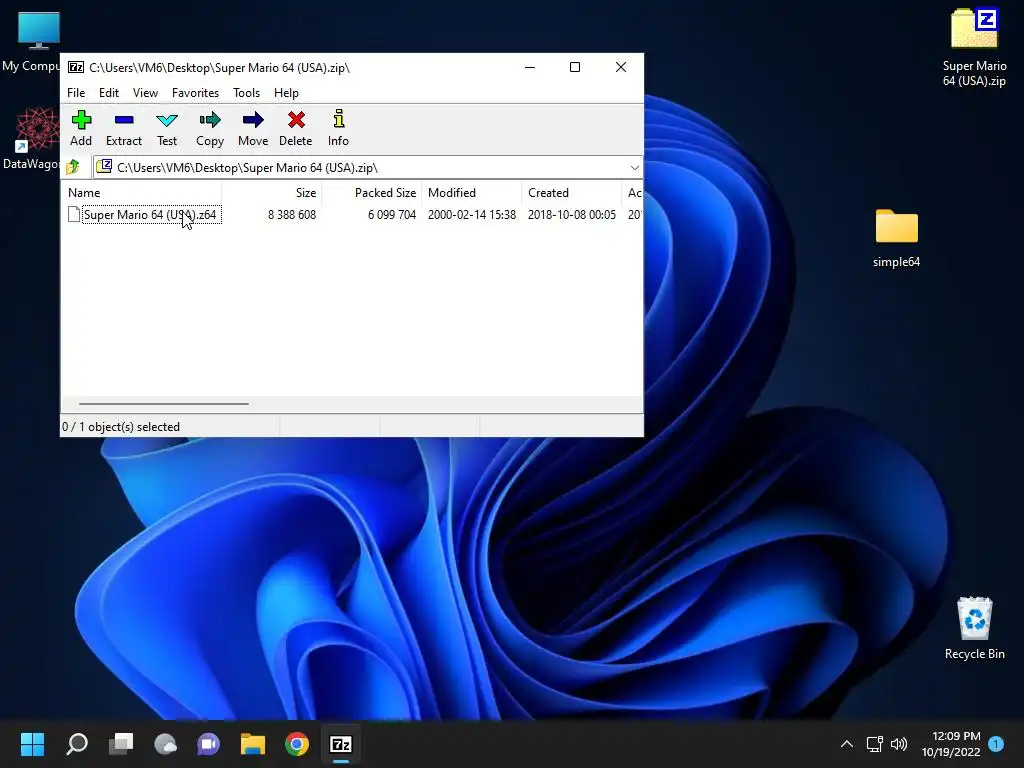Open the Windows Start menu
Viewport: 1024px width, 768px height.
point(32,744)
